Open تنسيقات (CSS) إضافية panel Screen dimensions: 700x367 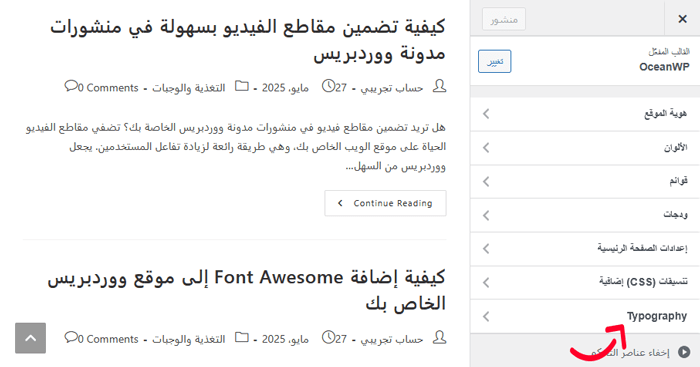[x=585, y=283]
